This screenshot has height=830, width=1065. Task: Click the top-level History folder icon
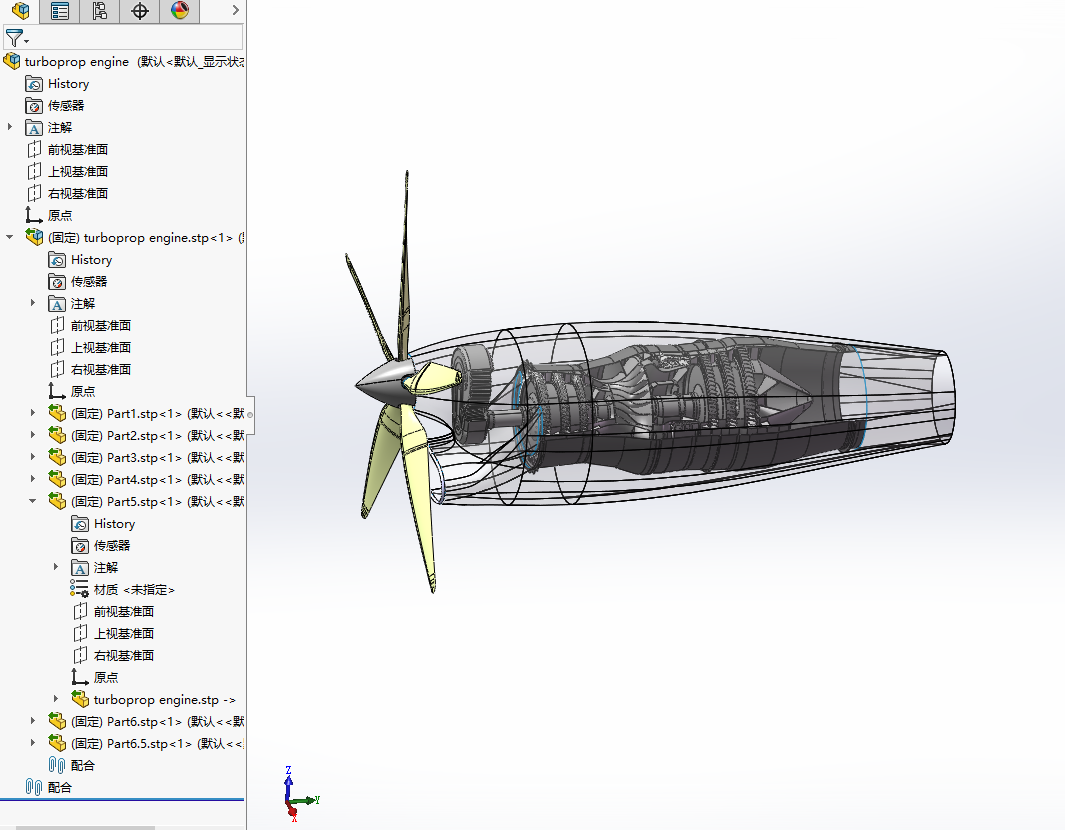click(x=34, y=84)
